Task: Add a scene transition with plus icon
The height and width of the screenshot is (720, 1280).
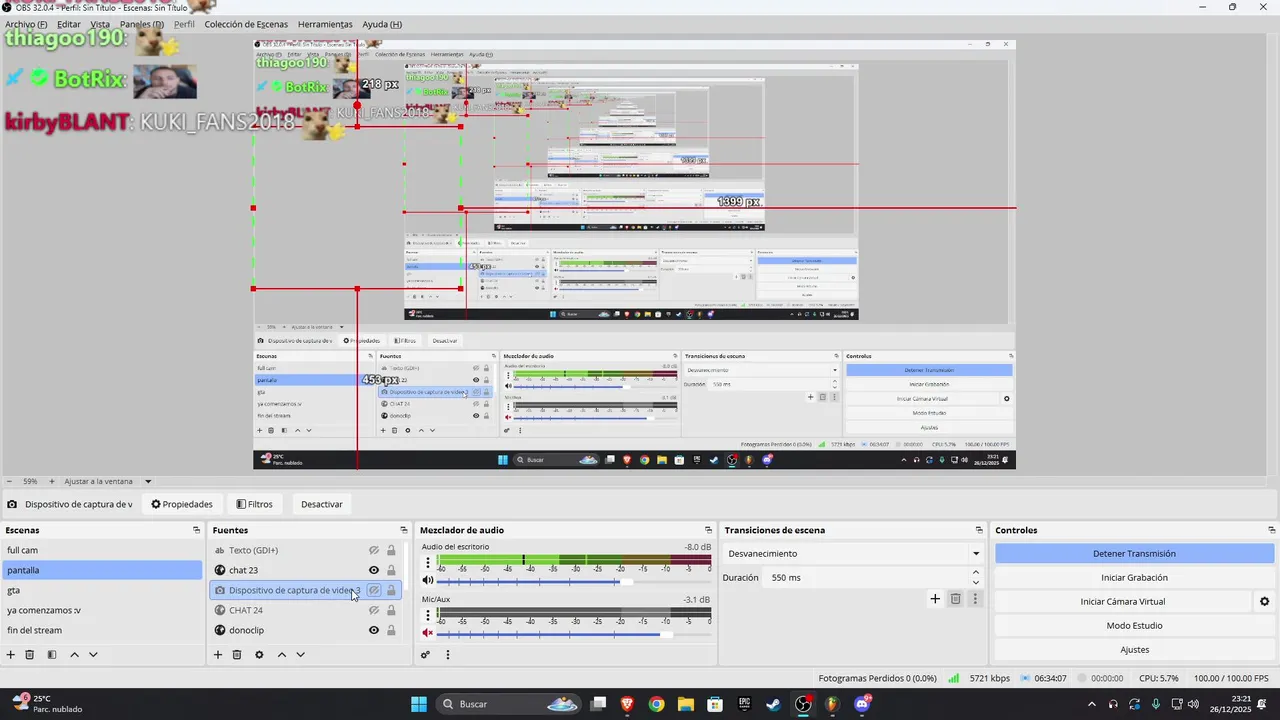Action: 935,599
